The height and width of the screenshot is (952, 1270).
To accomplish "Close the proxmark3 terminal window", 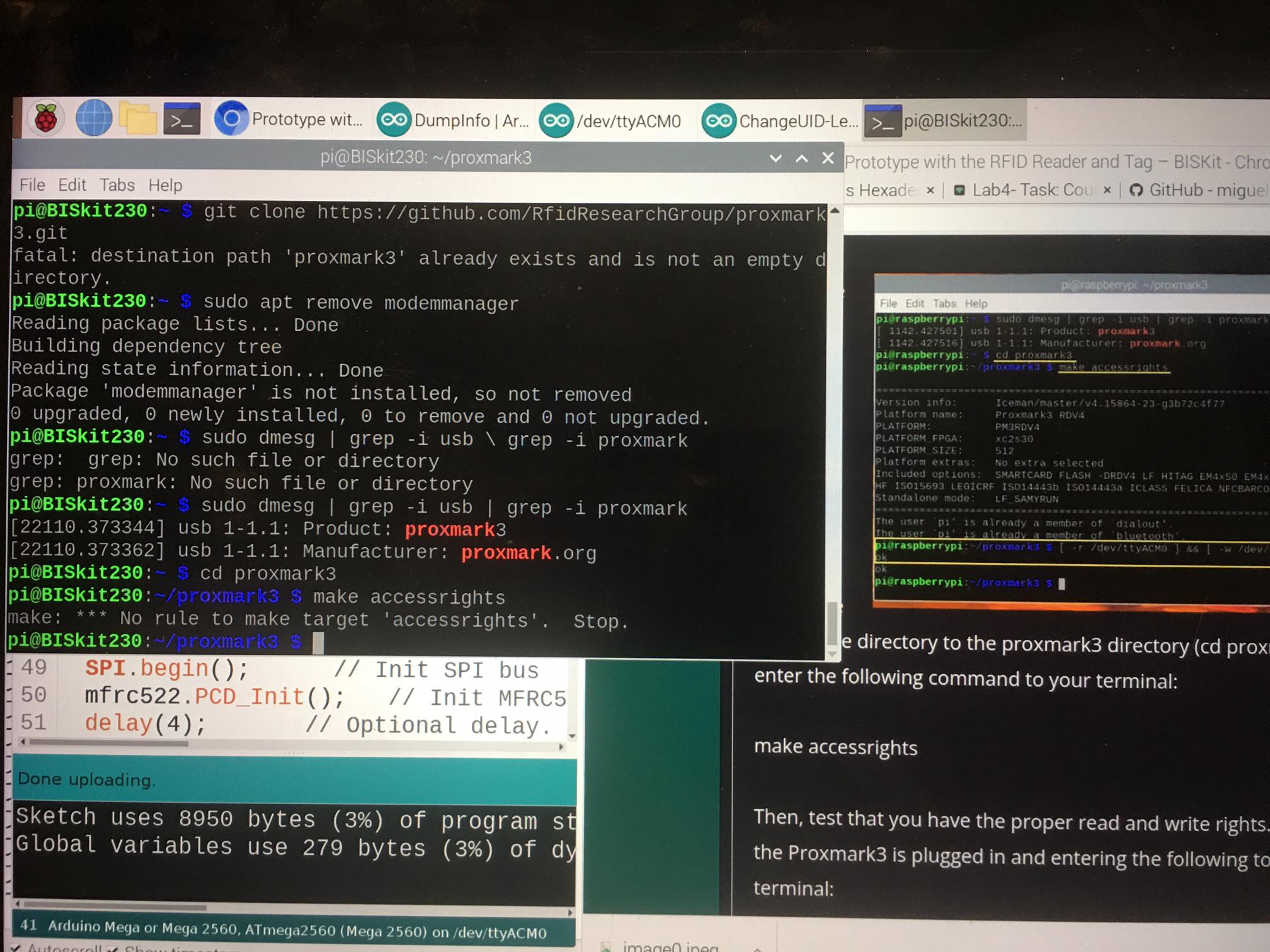I will (x=828, y=158).
